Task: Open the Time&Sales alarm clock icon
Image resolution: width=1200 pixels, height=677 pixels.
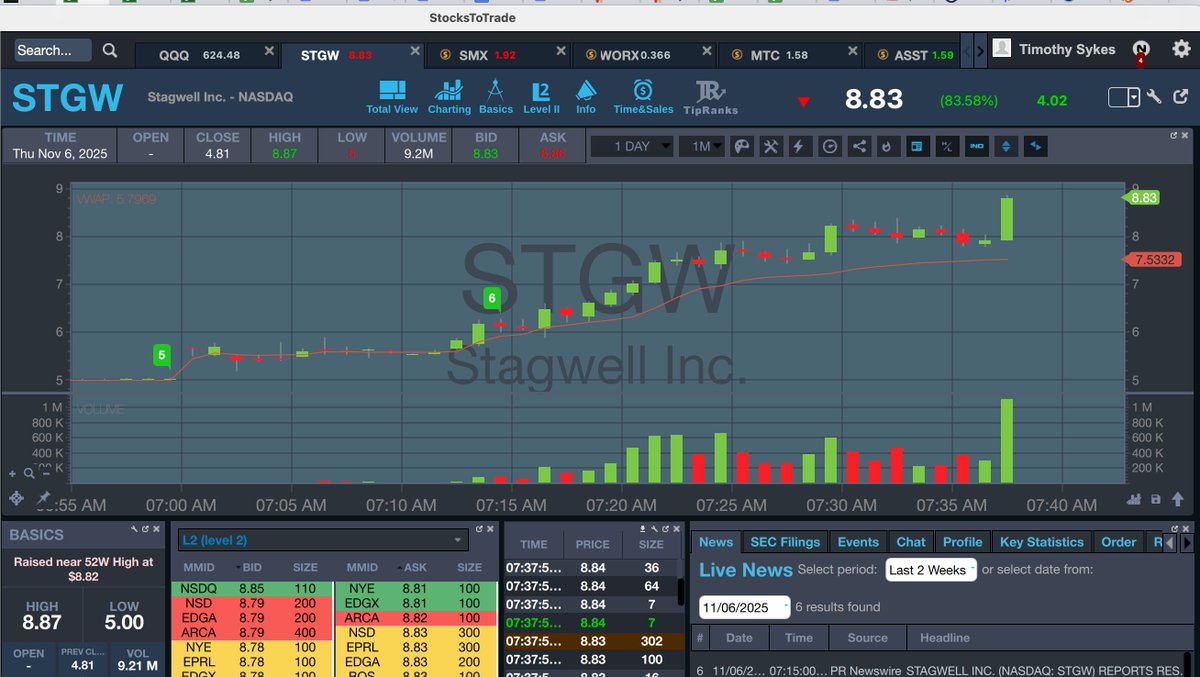Action: 643,97
